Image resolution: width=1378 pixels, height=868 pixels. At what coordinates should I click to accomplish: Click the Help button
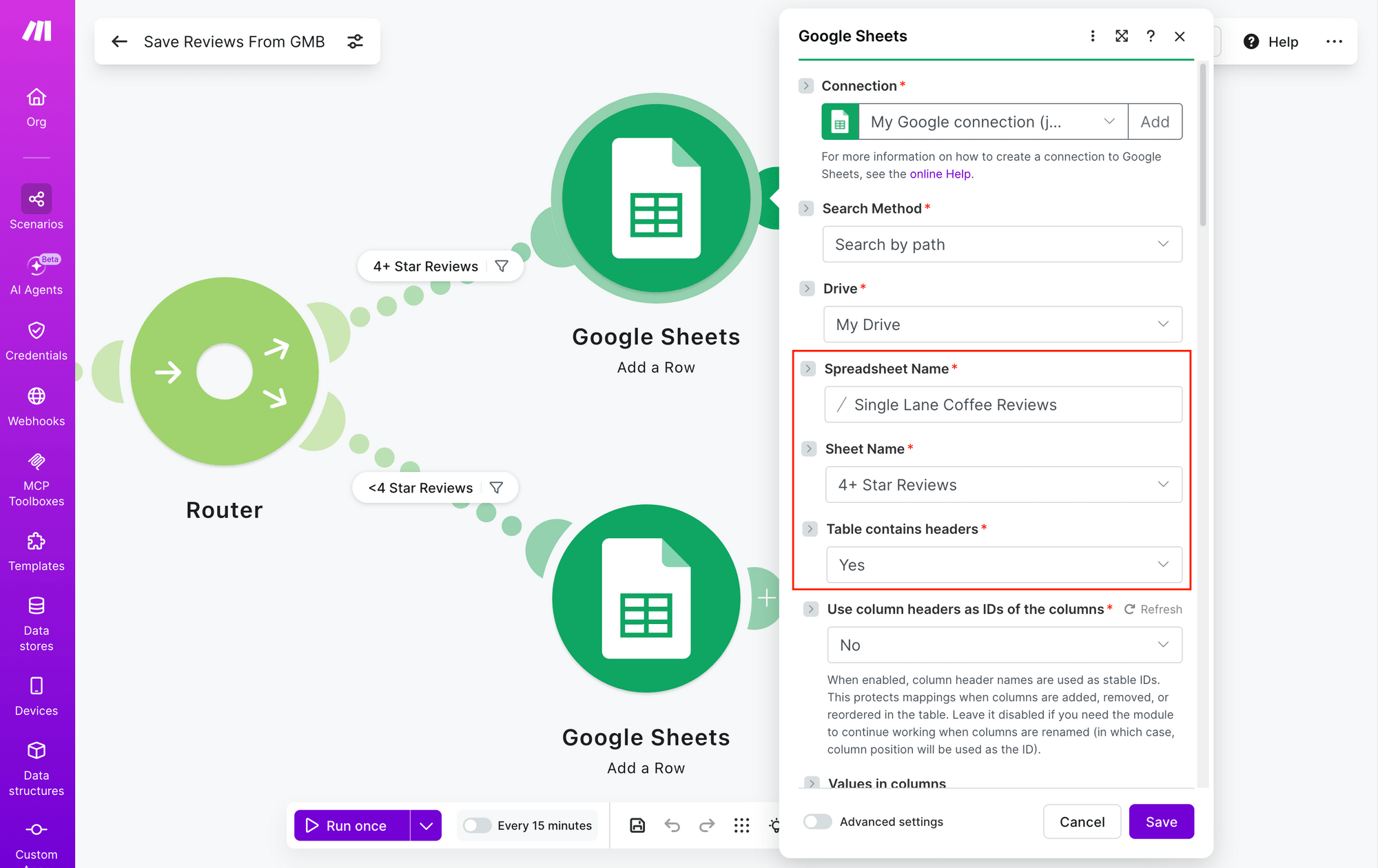point(1271,42)
